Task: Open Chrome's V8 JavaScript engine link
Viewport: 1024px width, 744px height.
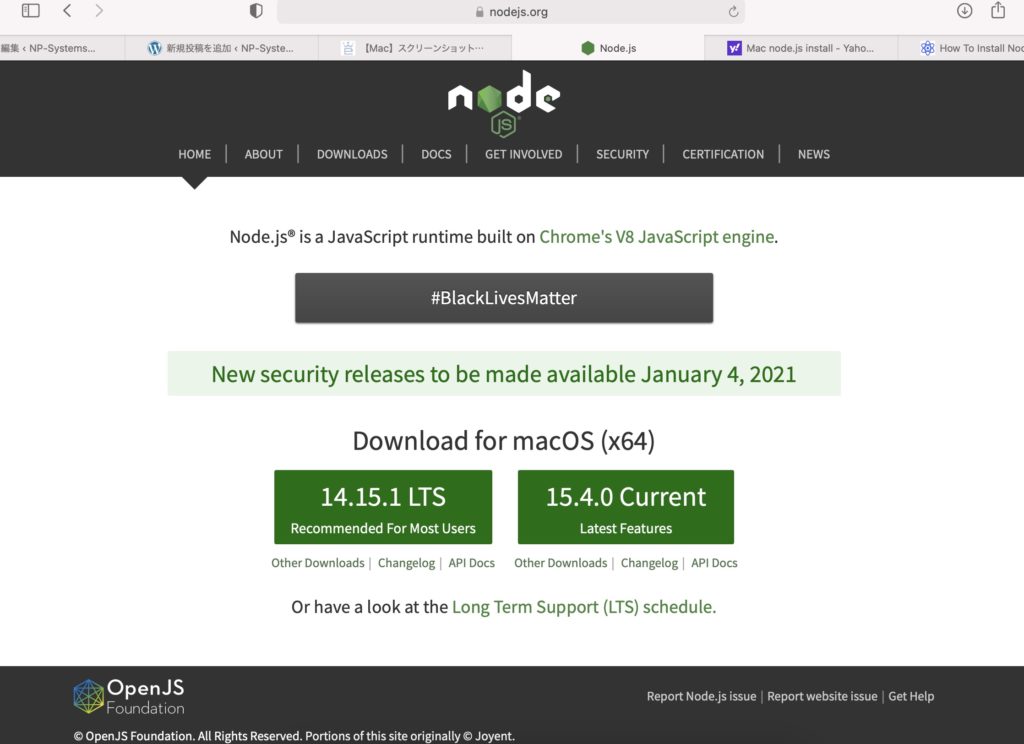Action: [656, 236]
